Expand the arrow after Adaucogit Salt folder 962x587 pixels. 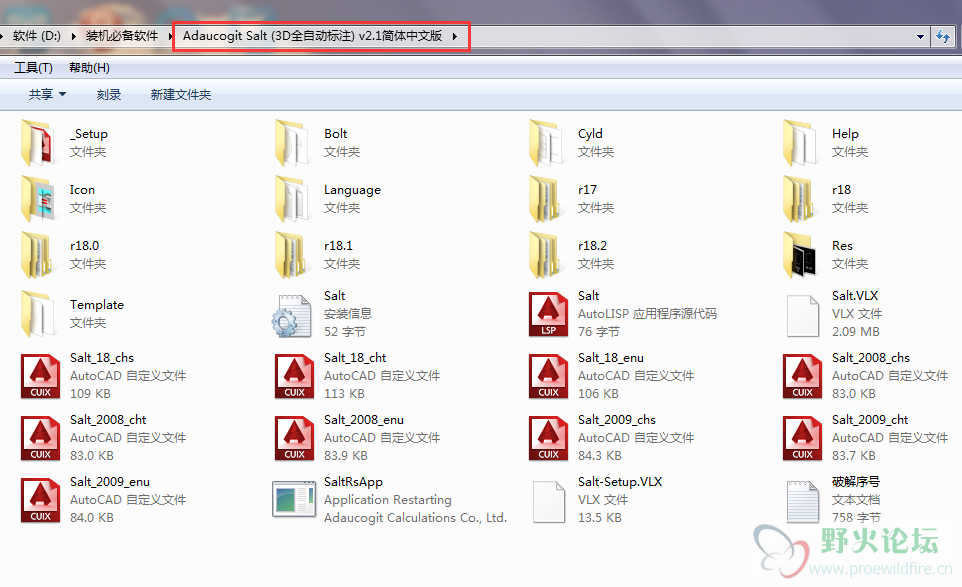(x=455, y=36)
